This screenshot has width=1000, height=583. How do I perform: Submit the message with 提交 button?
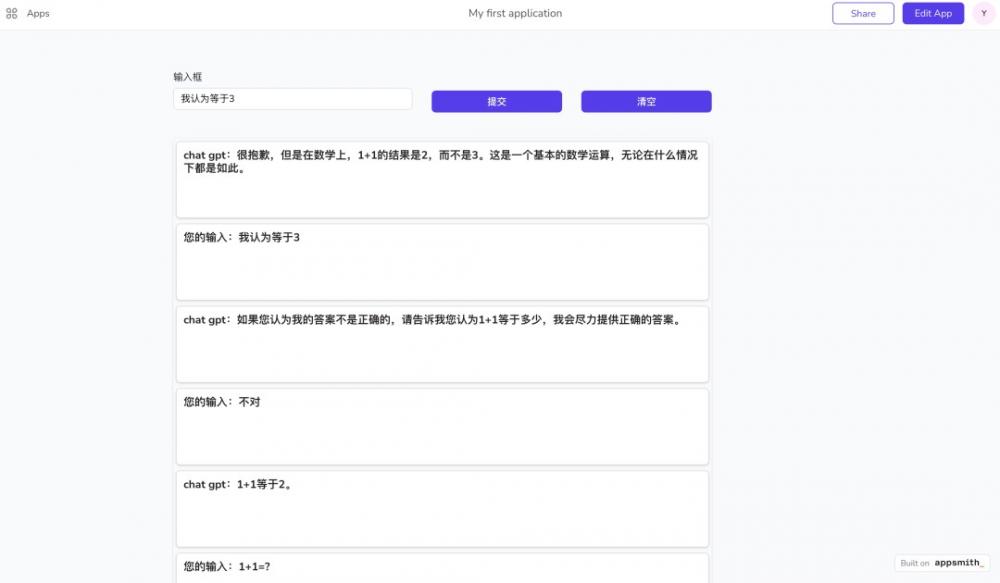click(x=496, y=102)
